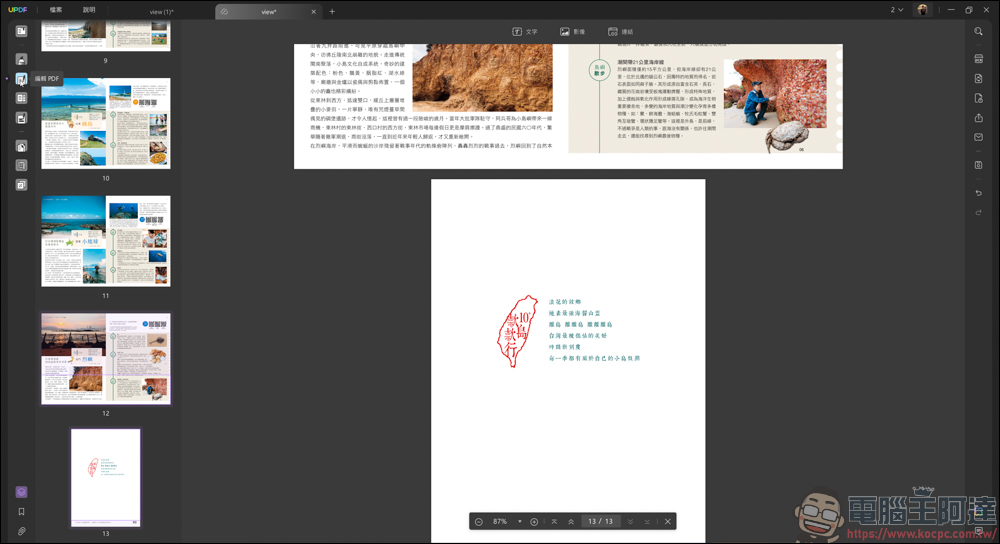Expand the 87% zoom level dropdown
Image resolution: width=1000 pixels, height=544 pixels.
pos(520,521)
